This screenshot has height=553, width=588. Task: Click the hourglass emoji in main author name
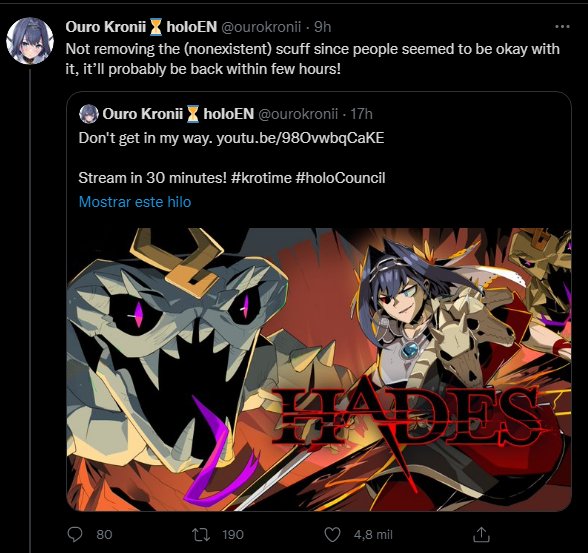[x=156, y=27]
